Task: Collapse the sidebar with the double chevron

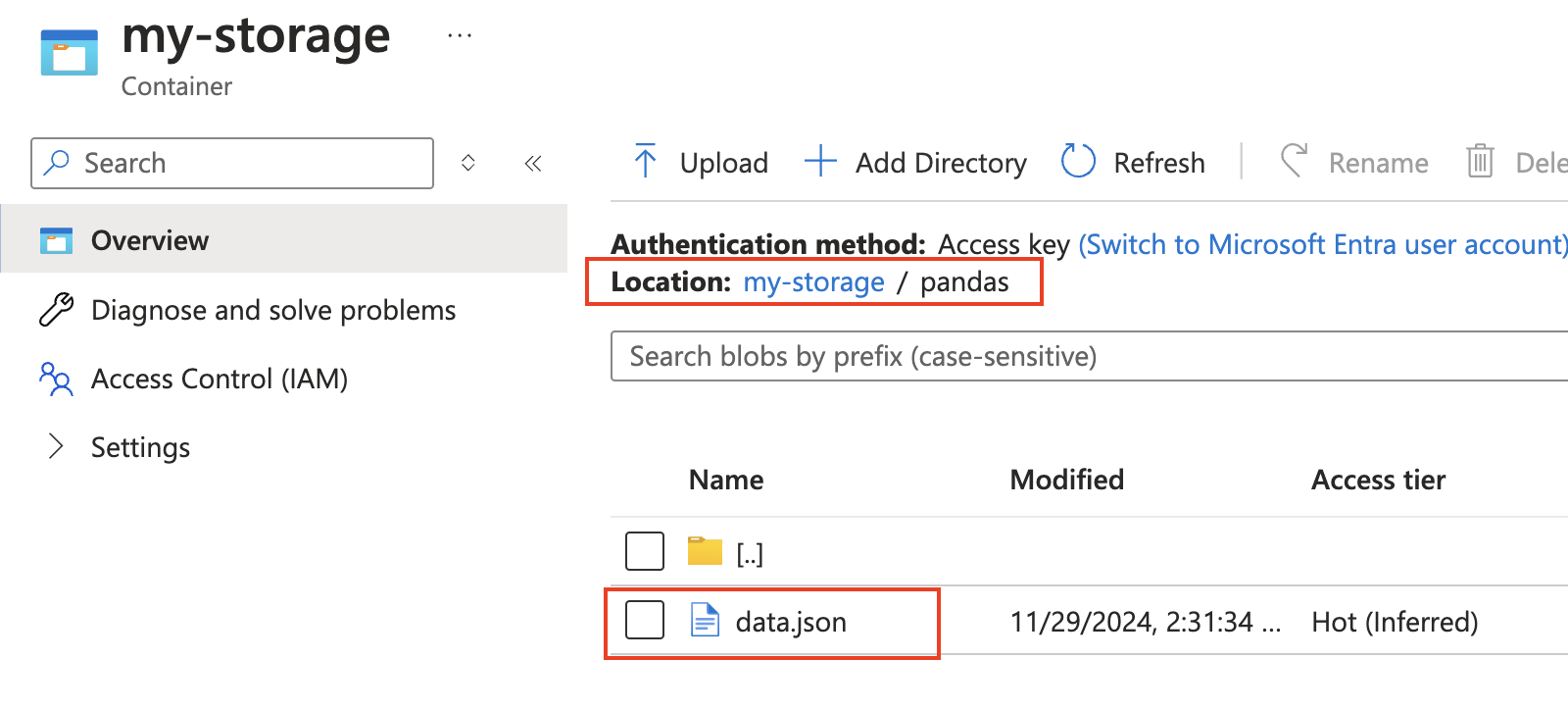Action: point(533,163)
